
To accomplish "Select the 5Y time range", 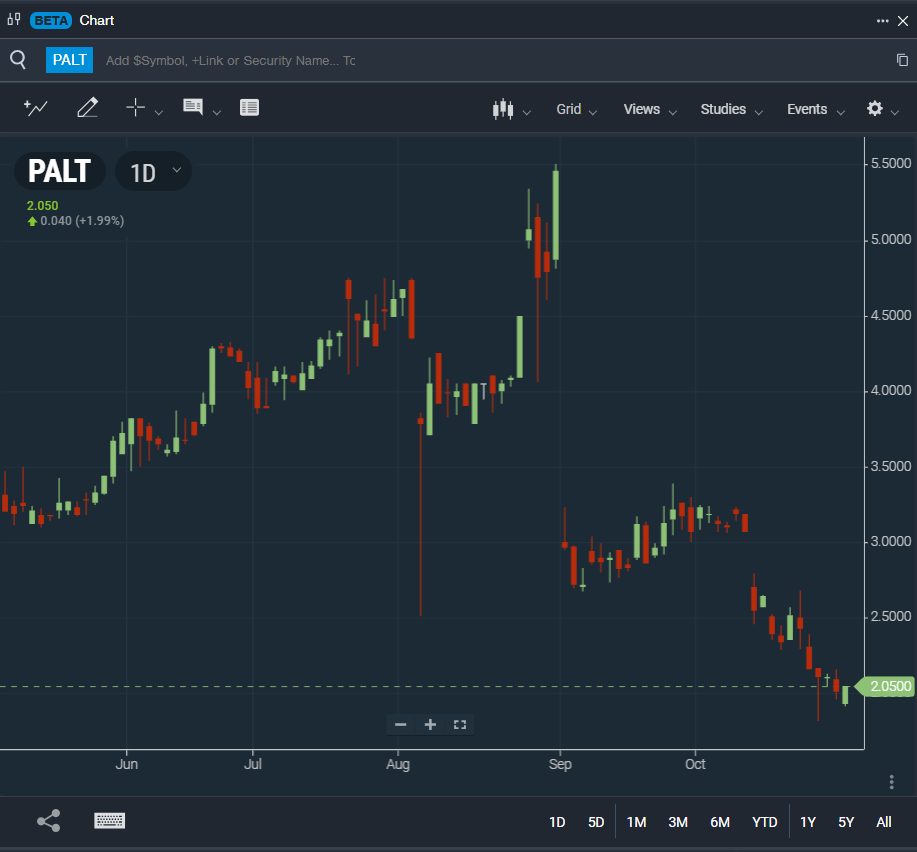I will click(846, 822).
